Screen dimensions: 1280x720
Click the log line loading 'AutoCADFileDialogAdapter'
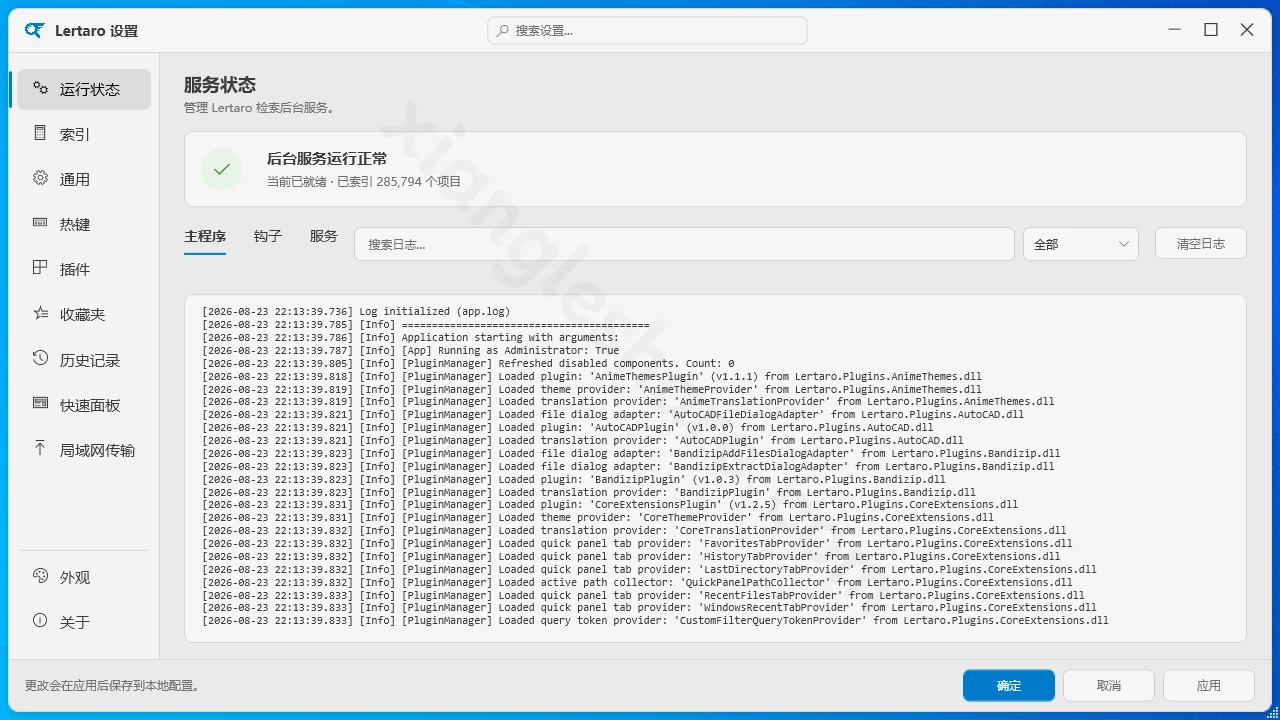point(613,414)
